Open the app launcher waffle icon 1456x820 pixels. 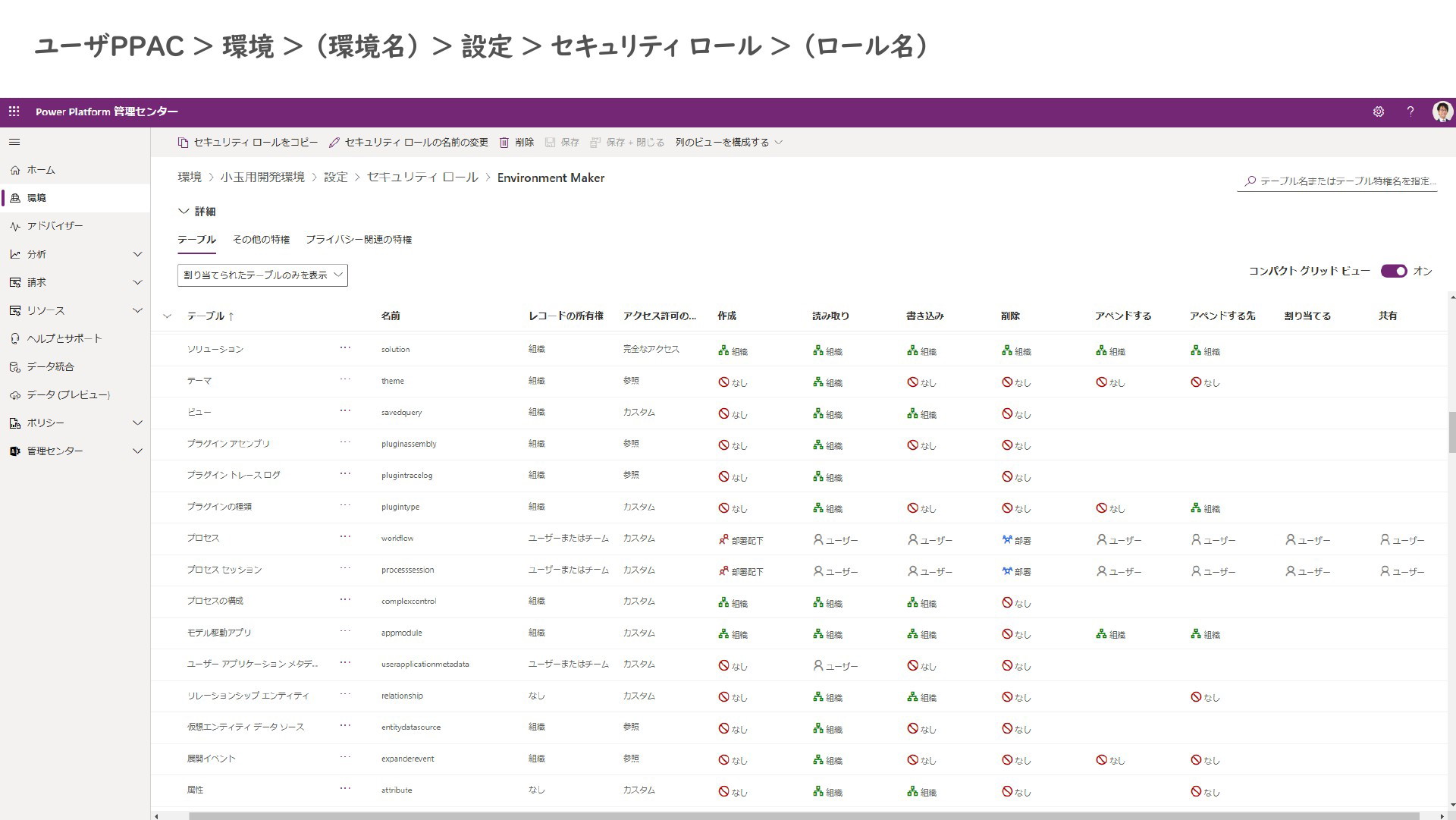[14, 112]
